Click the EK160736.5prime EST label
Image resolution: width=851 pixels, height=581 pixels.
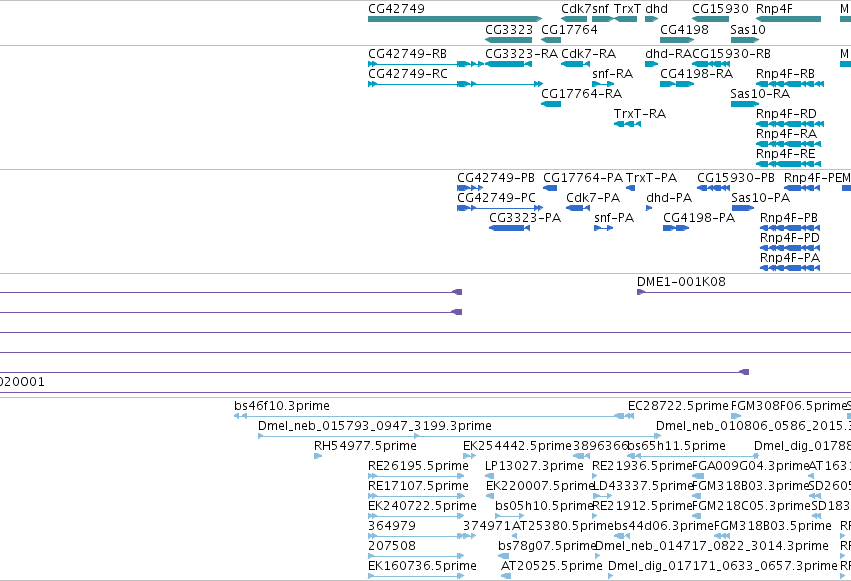coord(422,567)
